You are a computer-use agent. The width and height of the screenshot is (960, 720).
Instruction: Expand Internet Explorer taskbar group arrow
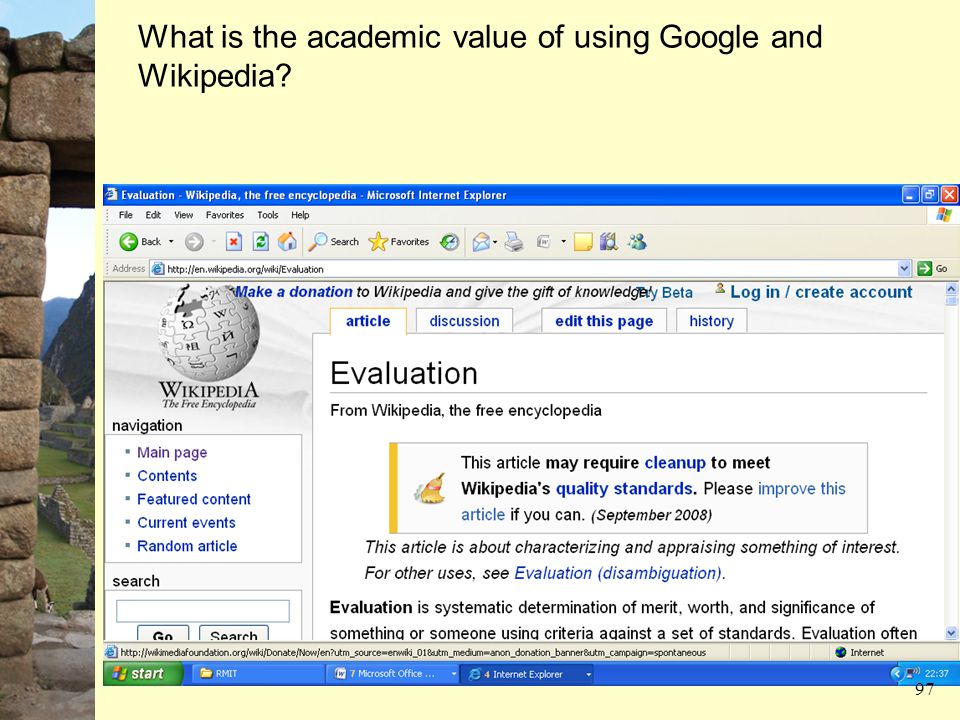(x=588, y=674)
